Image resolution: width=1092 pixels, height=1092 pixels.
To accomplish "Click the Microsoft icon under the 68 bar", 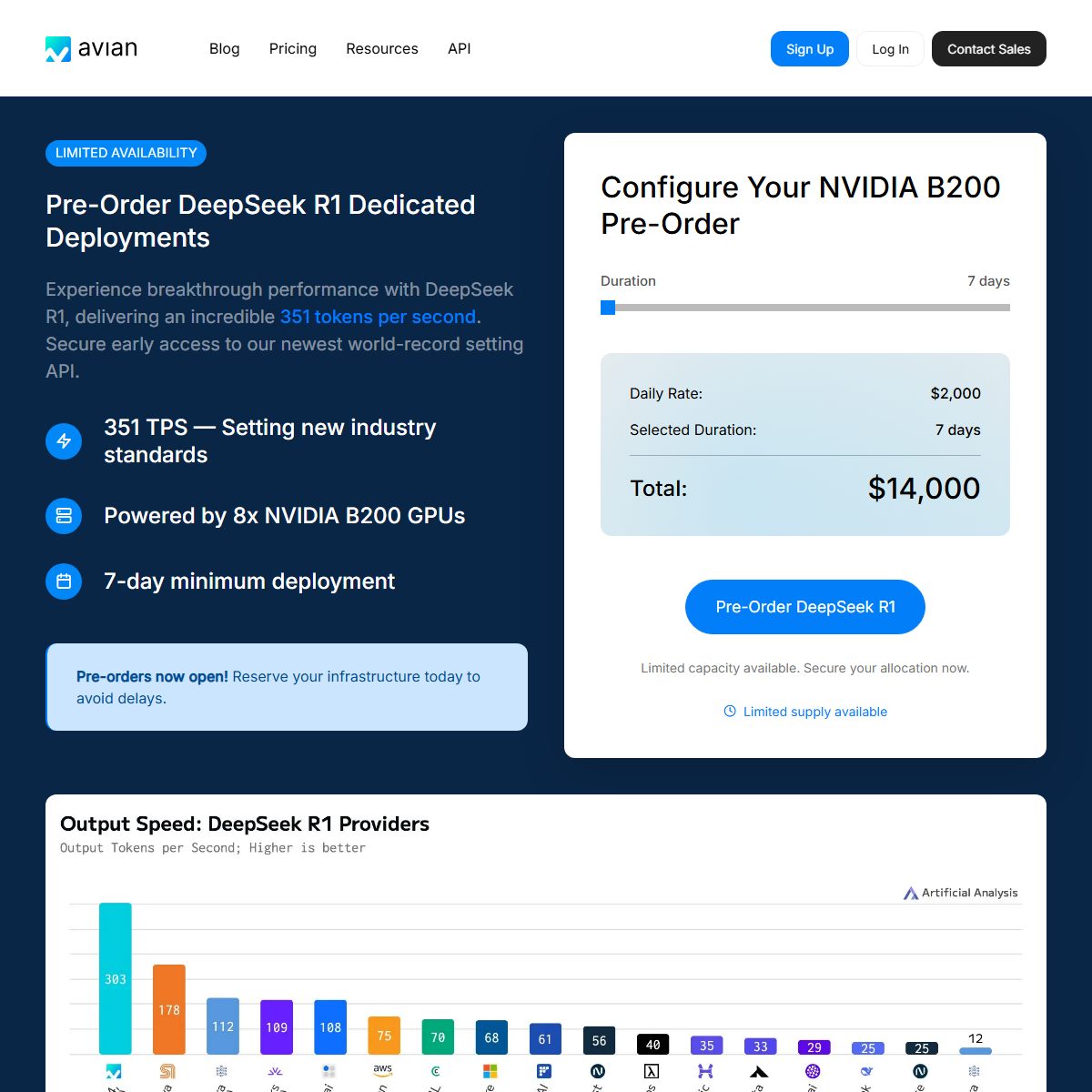I will point(490,1071).
